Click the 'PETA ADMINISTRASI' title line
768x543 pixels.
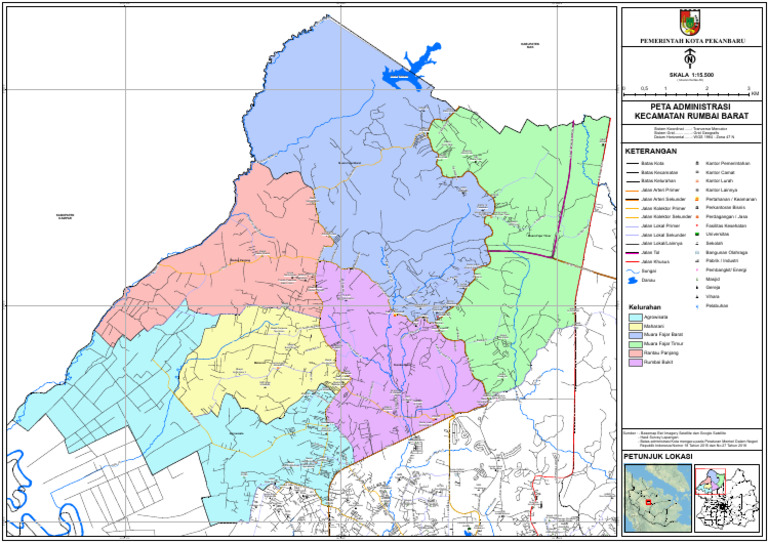pos(690,107)
